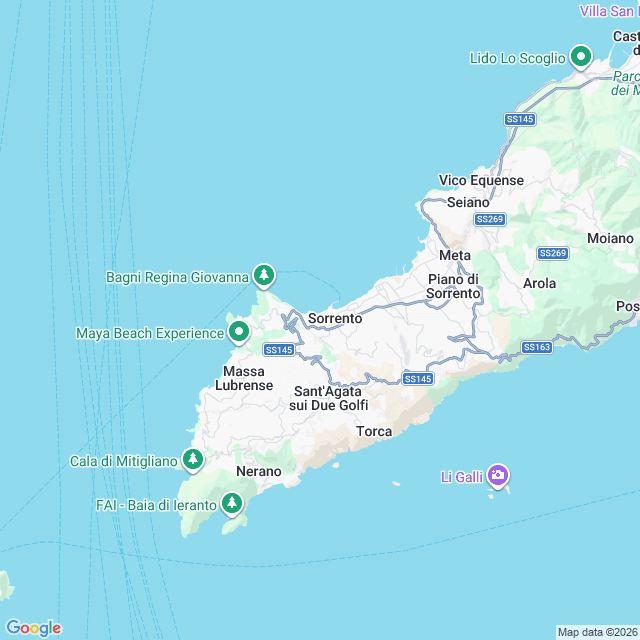Click the FAI - Baia di Ieranto text
Screen dimensions: 640x640
click(156, 505)
